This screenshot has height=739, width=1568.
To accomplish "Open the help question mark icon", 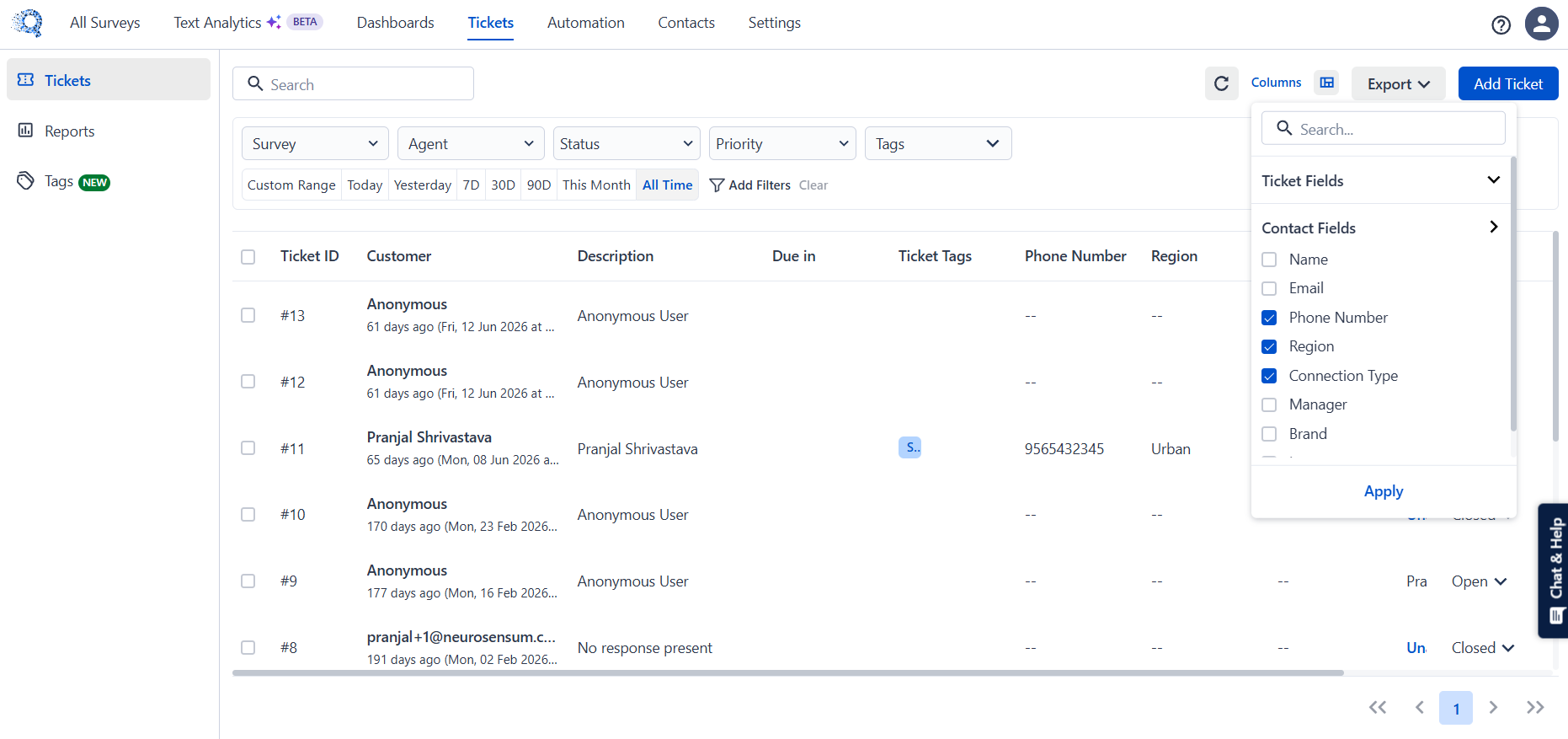I will (x=1501, y=25).
